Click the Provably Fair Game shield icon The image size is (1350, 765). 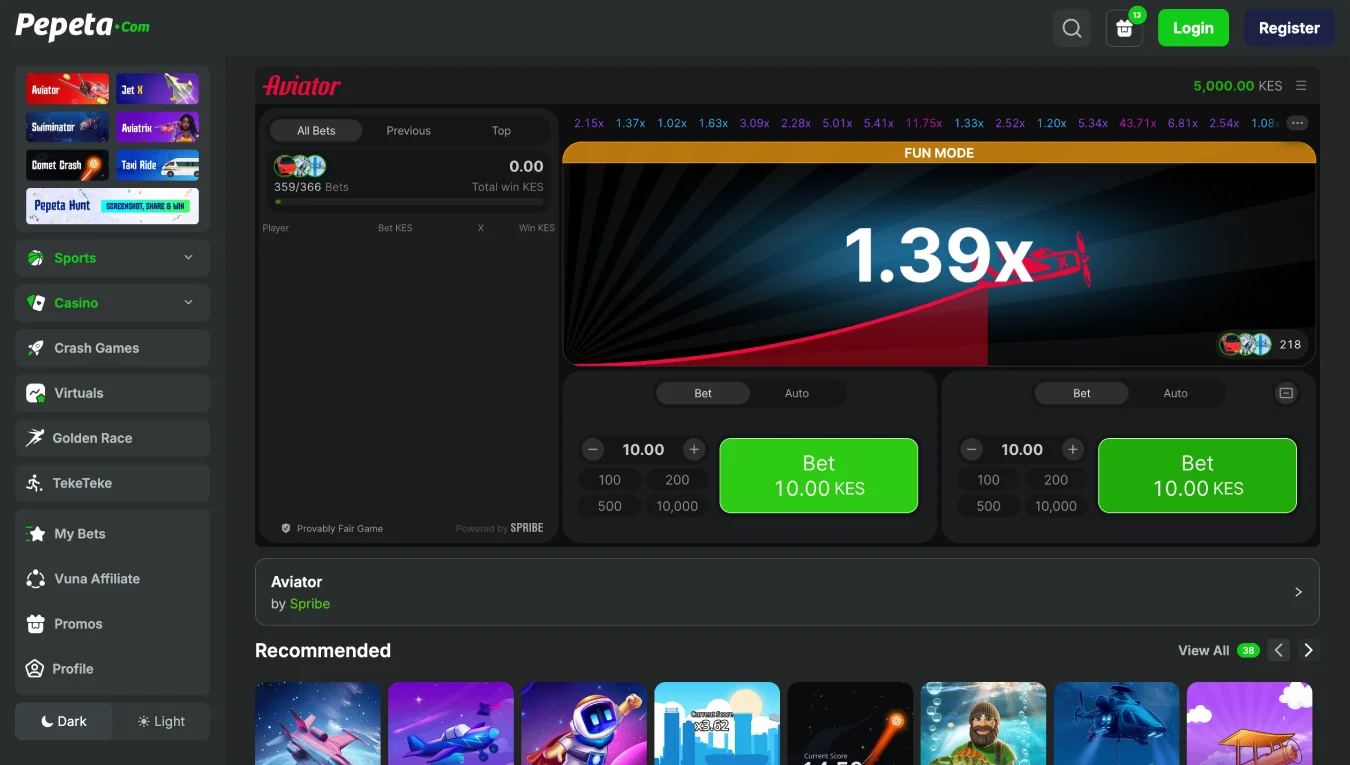[285, 528]
